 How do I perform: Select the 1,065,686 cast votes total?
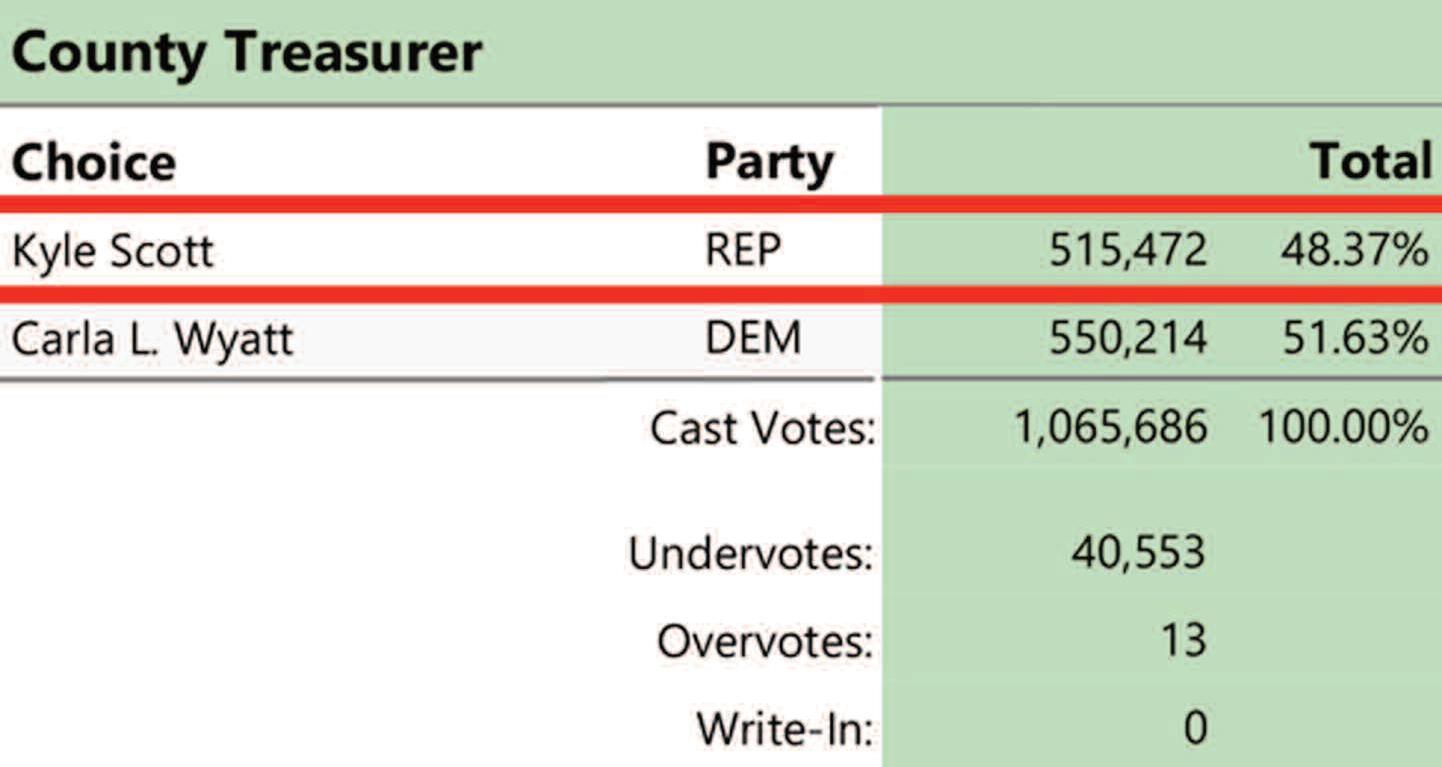tap(1111, 429)
